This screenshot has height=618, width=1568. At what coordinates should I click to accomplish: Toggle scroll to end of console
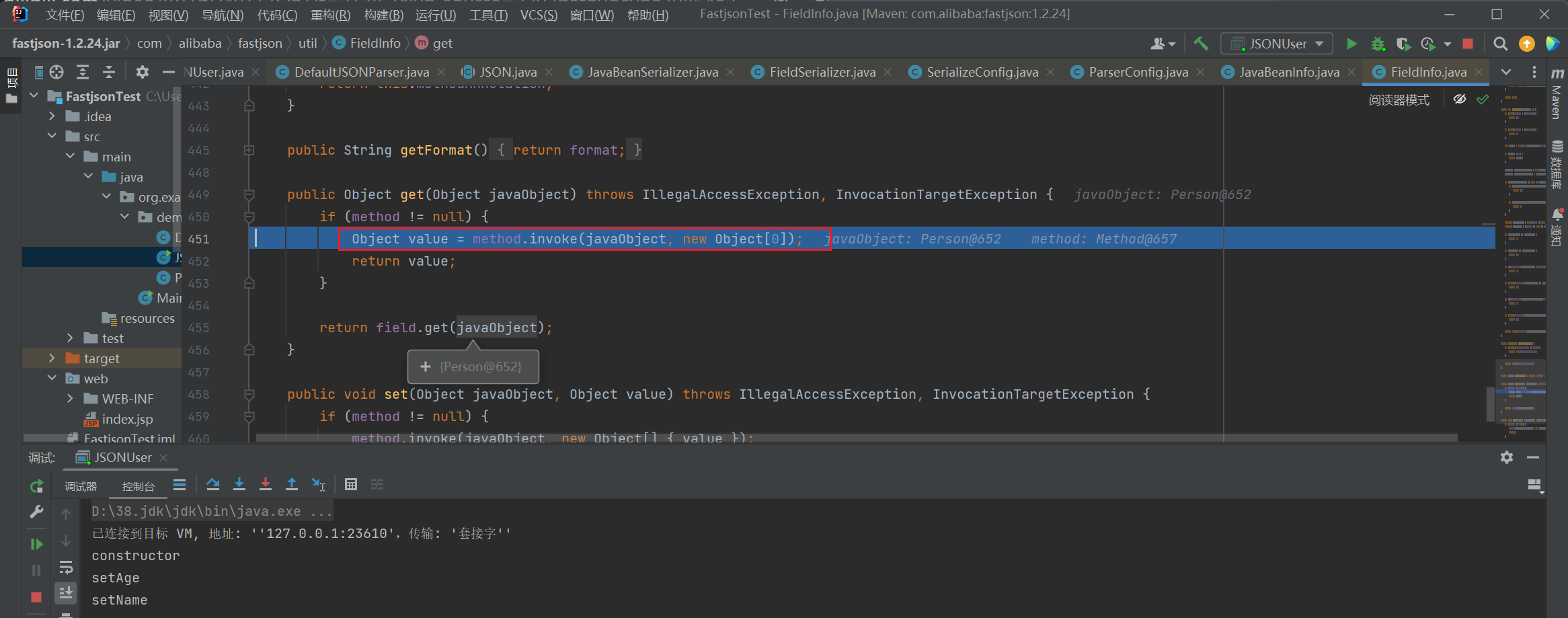pyautogui.click(x=66, y=592)
